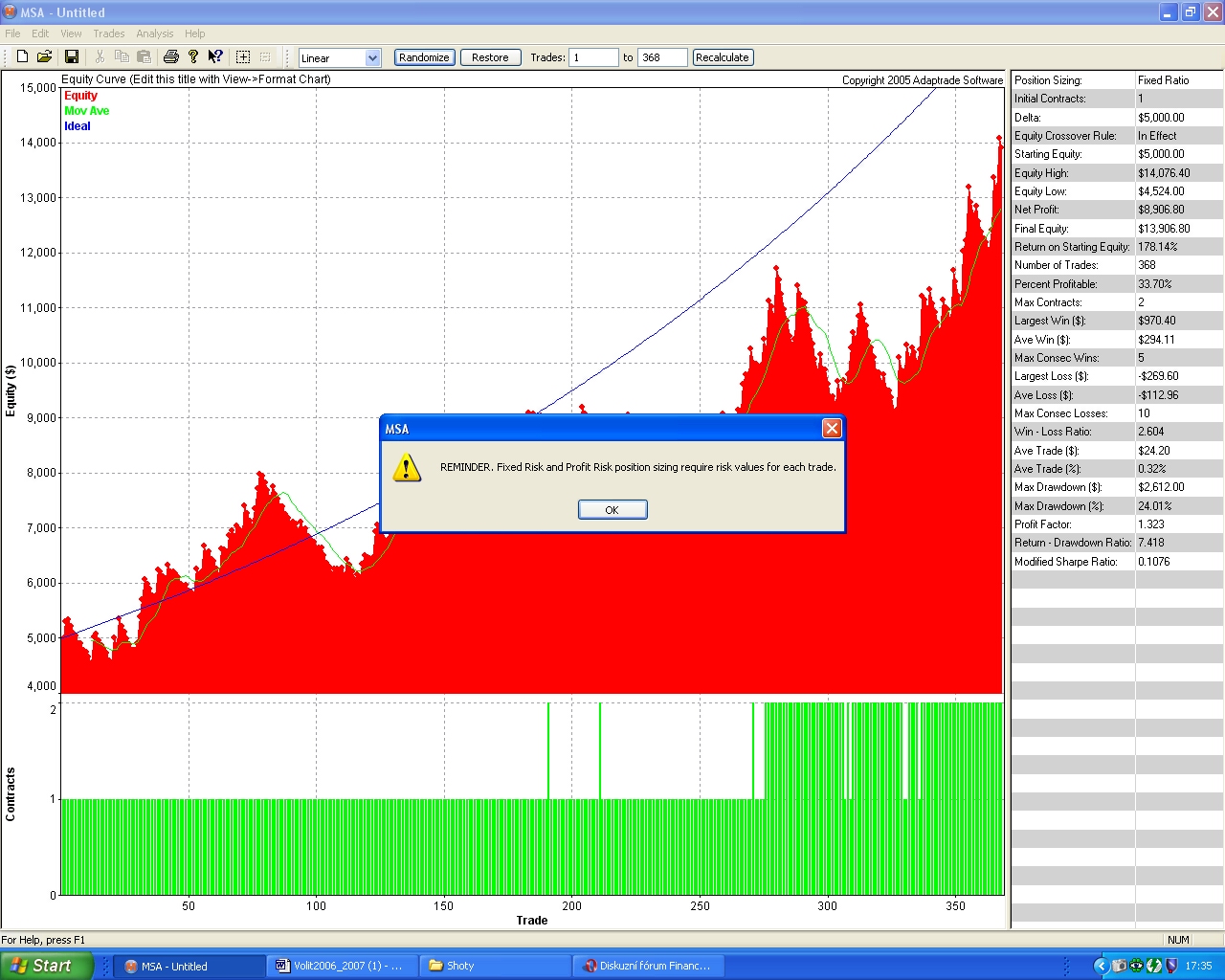Screen dimensions: 1225x980
Task: Open the Linear scale dropdown
Action: [x=372, y=58]
